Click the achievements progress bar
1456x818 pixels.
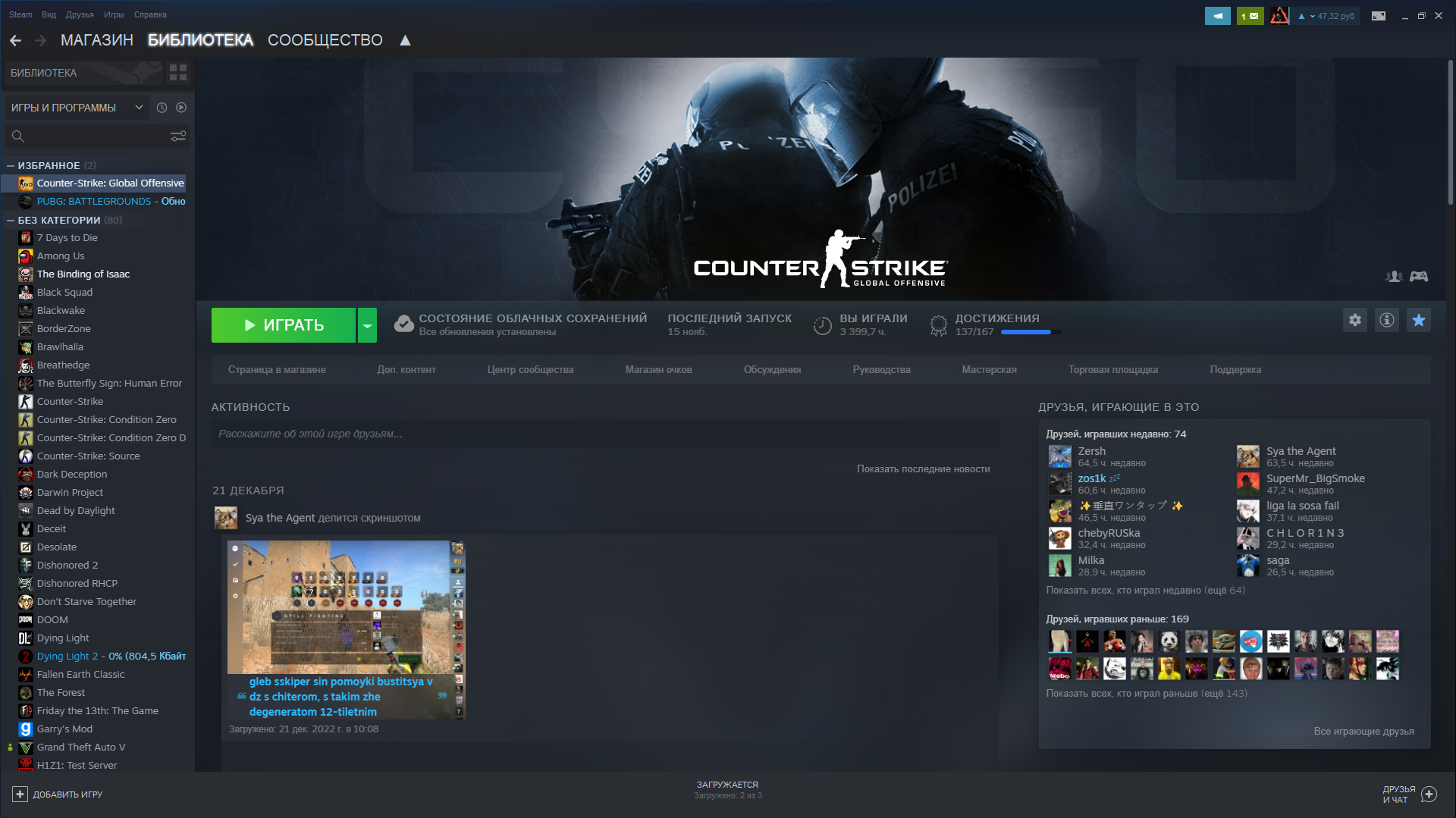[x=1031, y=332]
